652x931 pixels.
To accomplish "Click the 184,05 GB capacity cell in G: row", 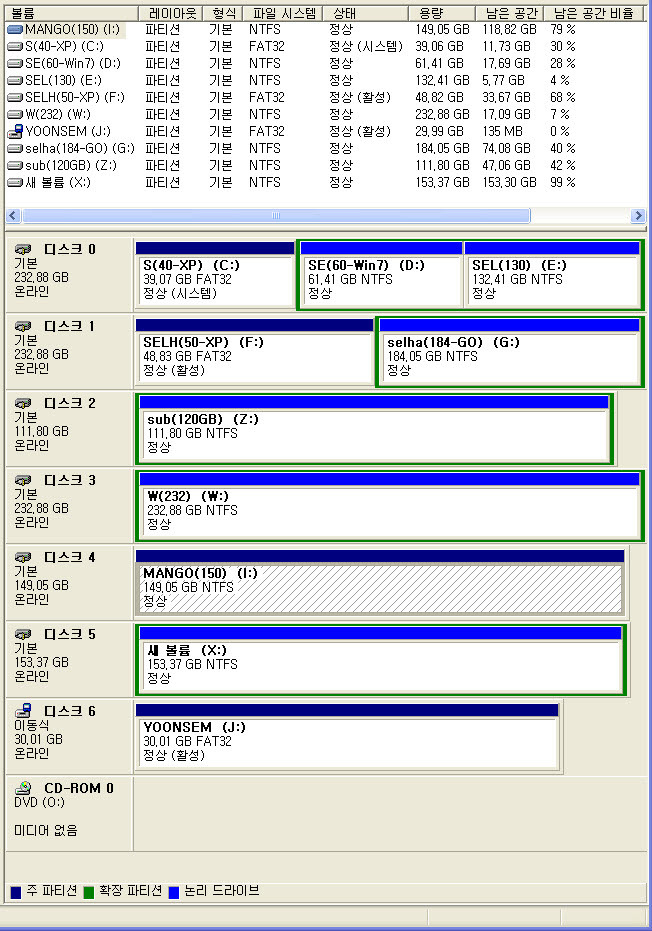I will click(x=442, y=148).
